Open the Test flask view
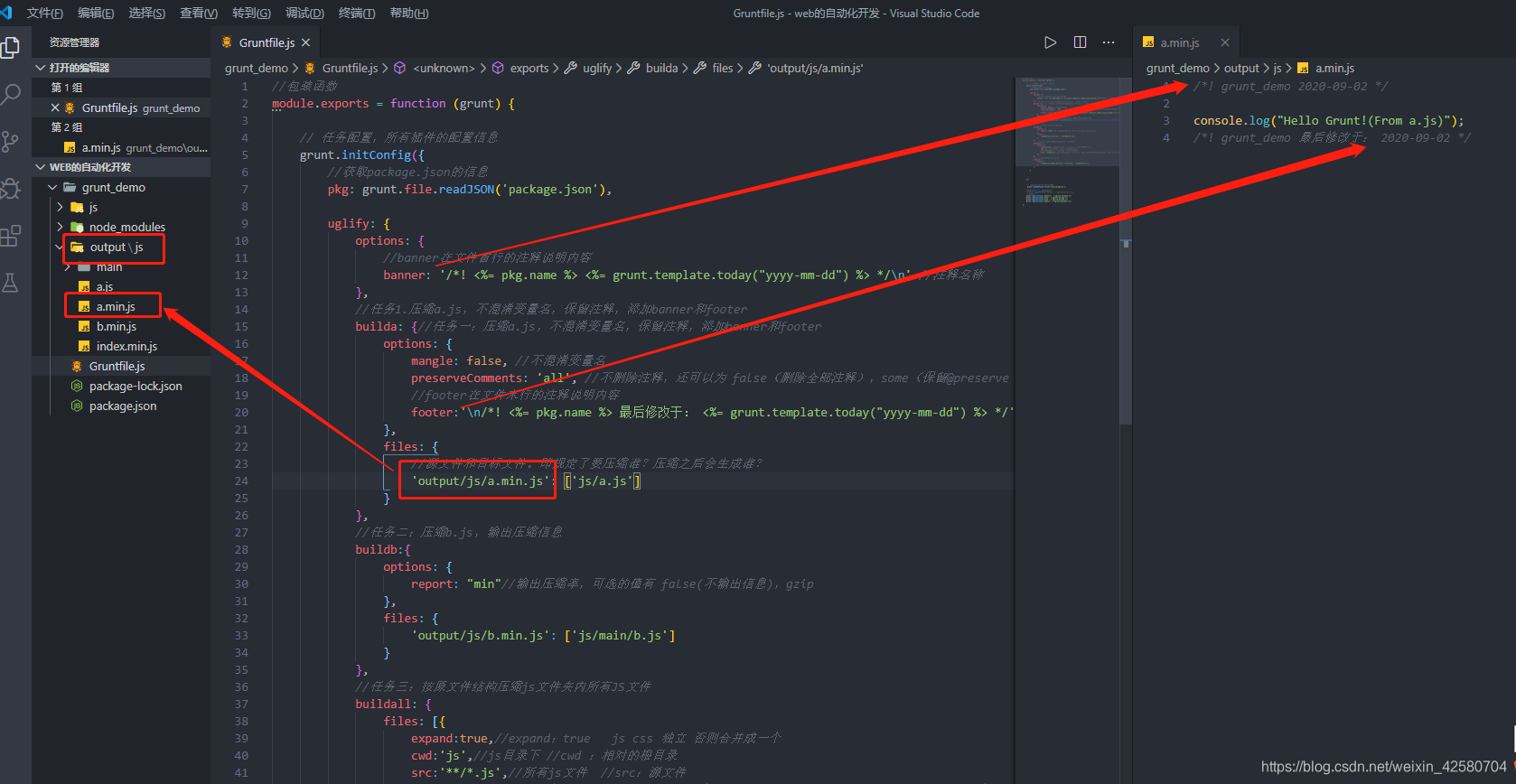This screenshot has width=1516, height=784. [11, 283]
